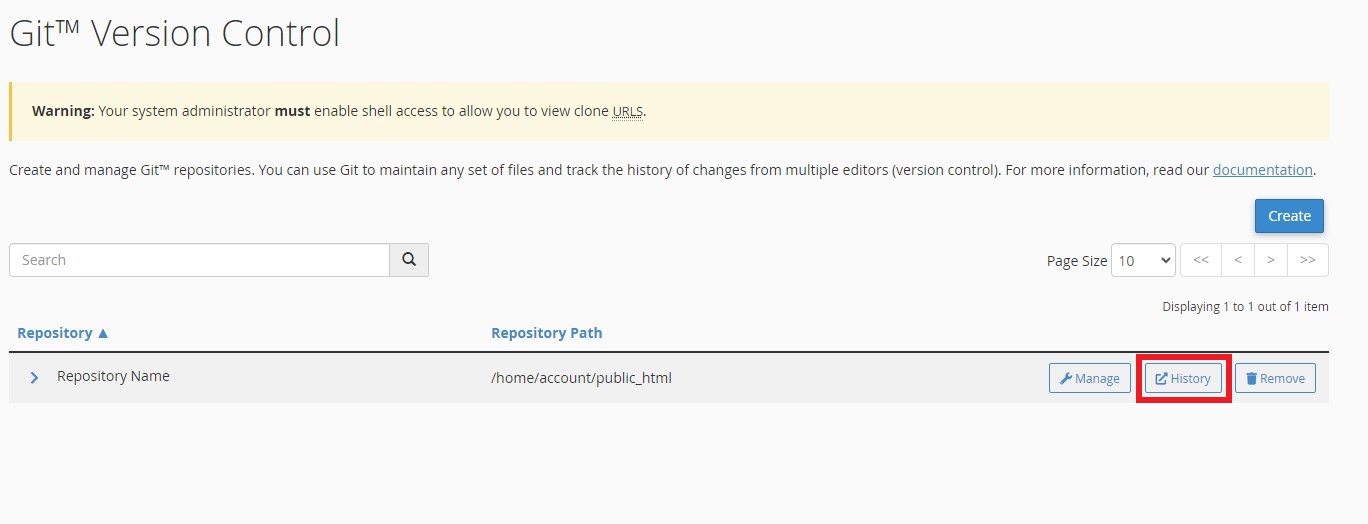Go to next page with > button

1270,260
